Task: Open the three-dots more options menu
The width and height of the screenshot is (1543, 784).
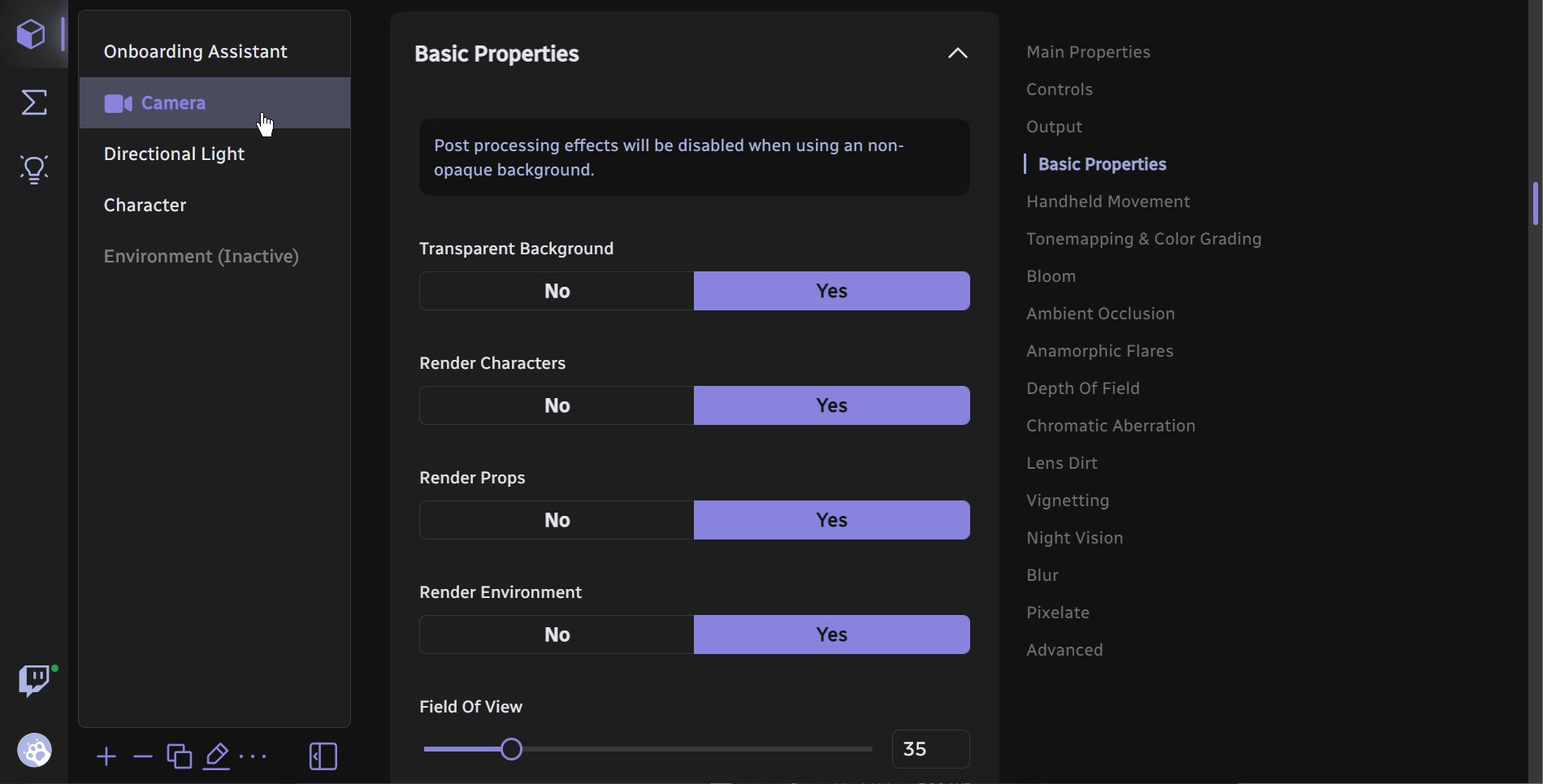Action: pyautogui.click(x=254, y=757)
